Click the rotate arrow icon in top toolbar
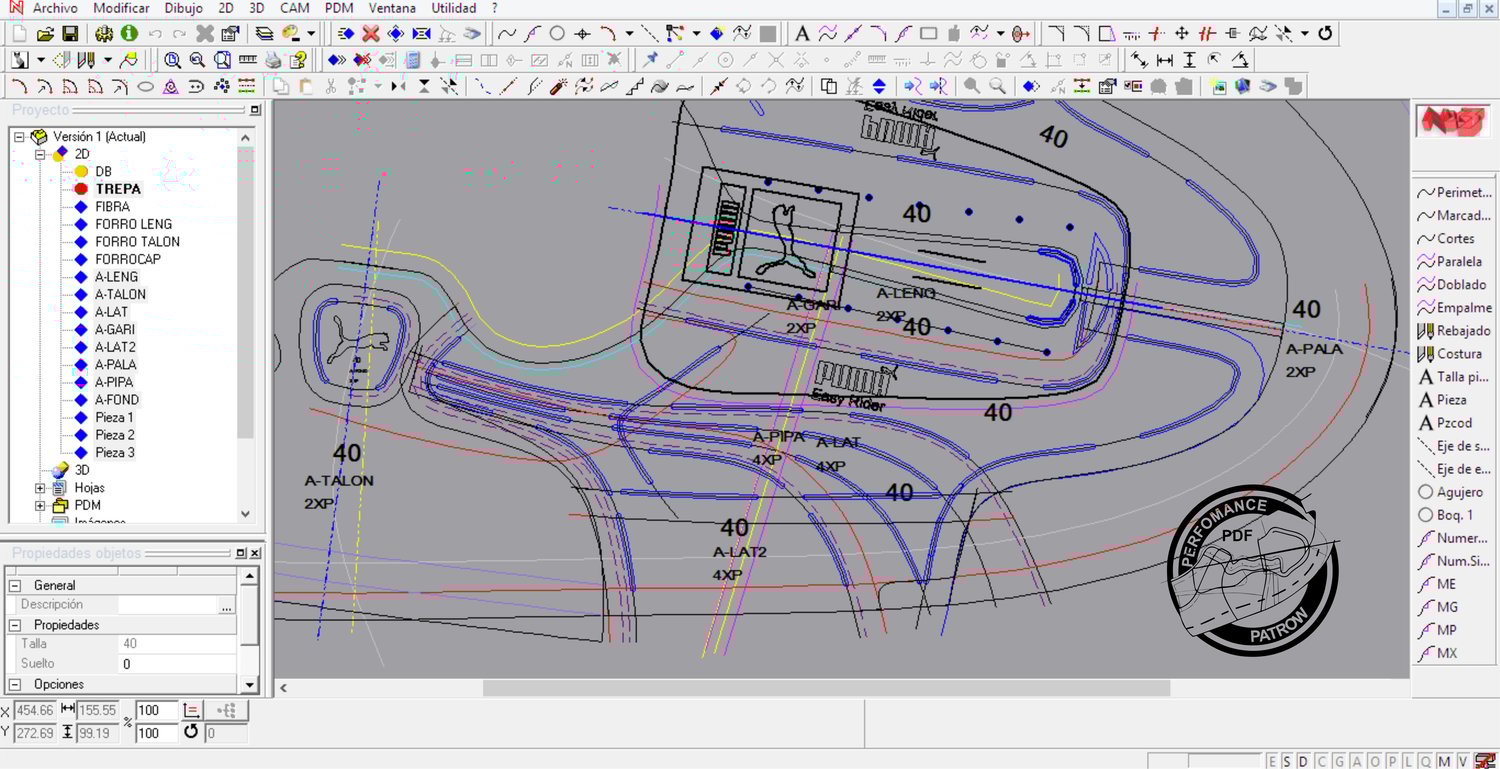This screenshot has height=769, width=1500. (x=1325, y=33)
